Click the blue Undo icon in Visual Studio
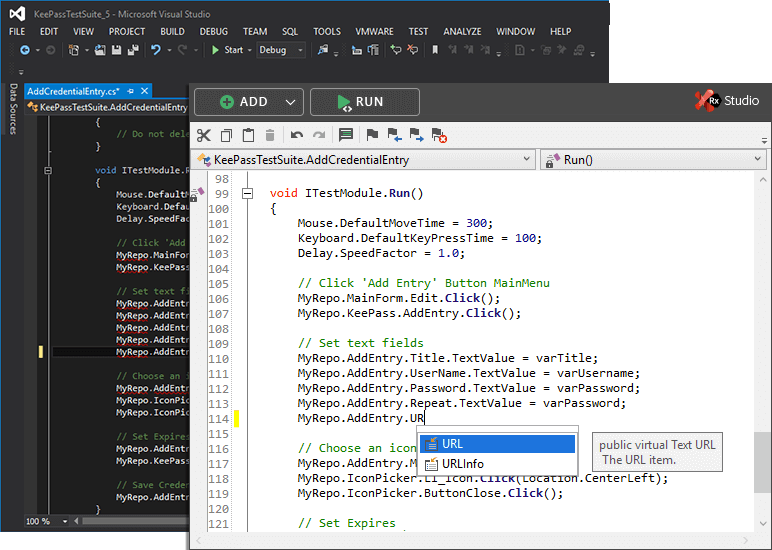772x550 pixels. tap(156, 50)
